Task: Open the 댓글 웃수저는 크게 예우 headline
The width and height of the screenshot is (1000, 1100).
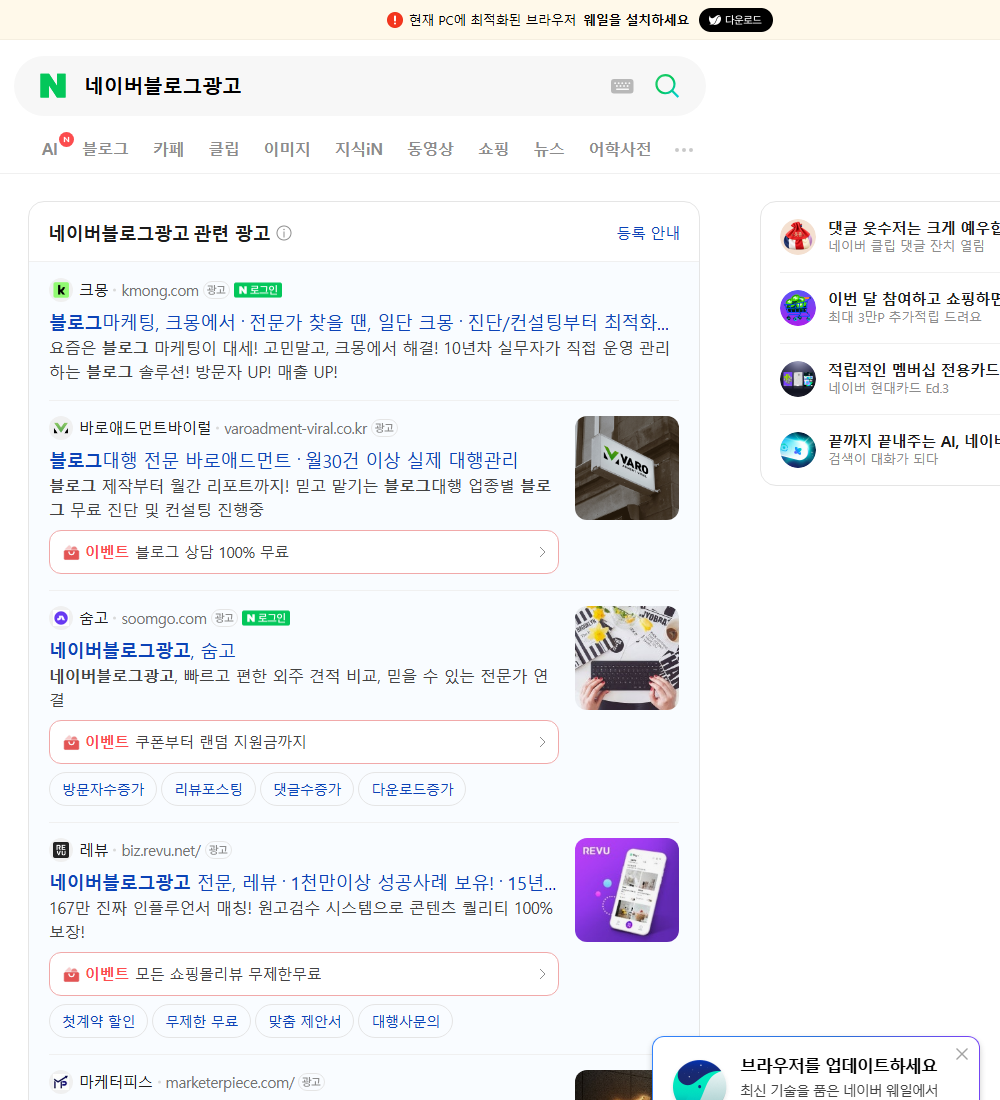Action: point(914,228)
